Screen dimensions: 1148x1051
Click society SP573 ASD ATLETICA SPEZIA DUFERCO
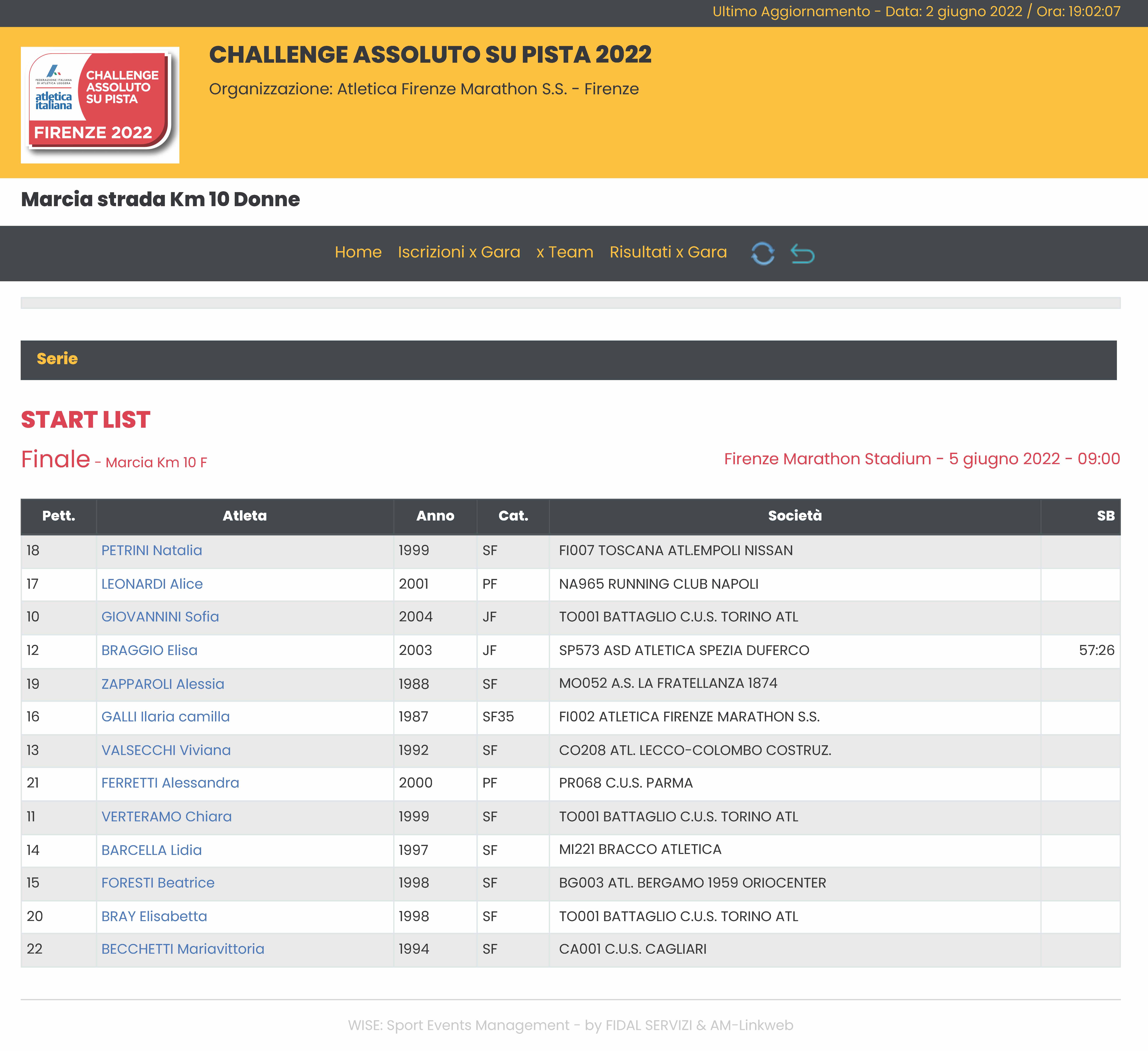(x=684, y=650)
